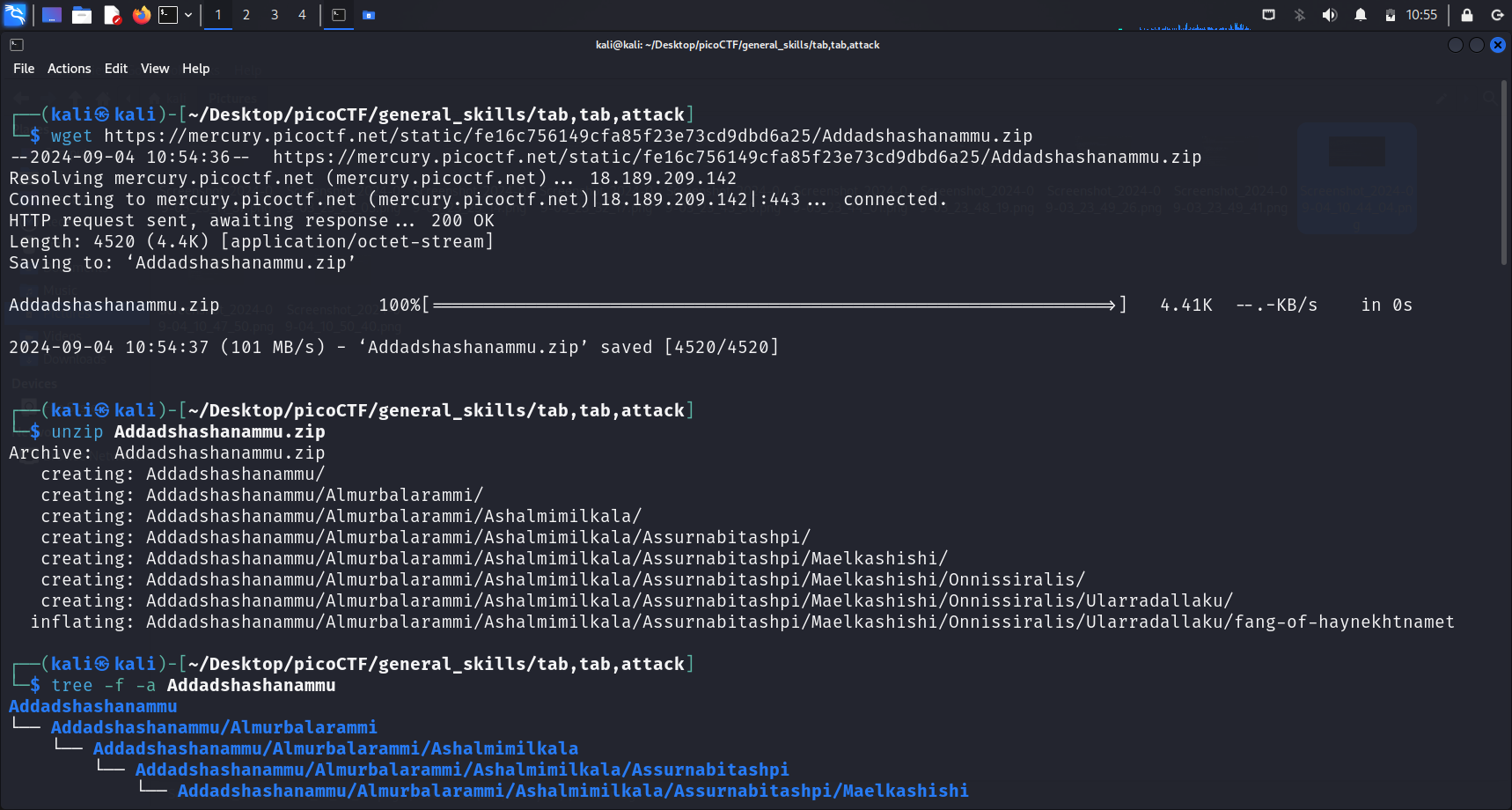Click the lock screen icon

(x=1467, y=15)
